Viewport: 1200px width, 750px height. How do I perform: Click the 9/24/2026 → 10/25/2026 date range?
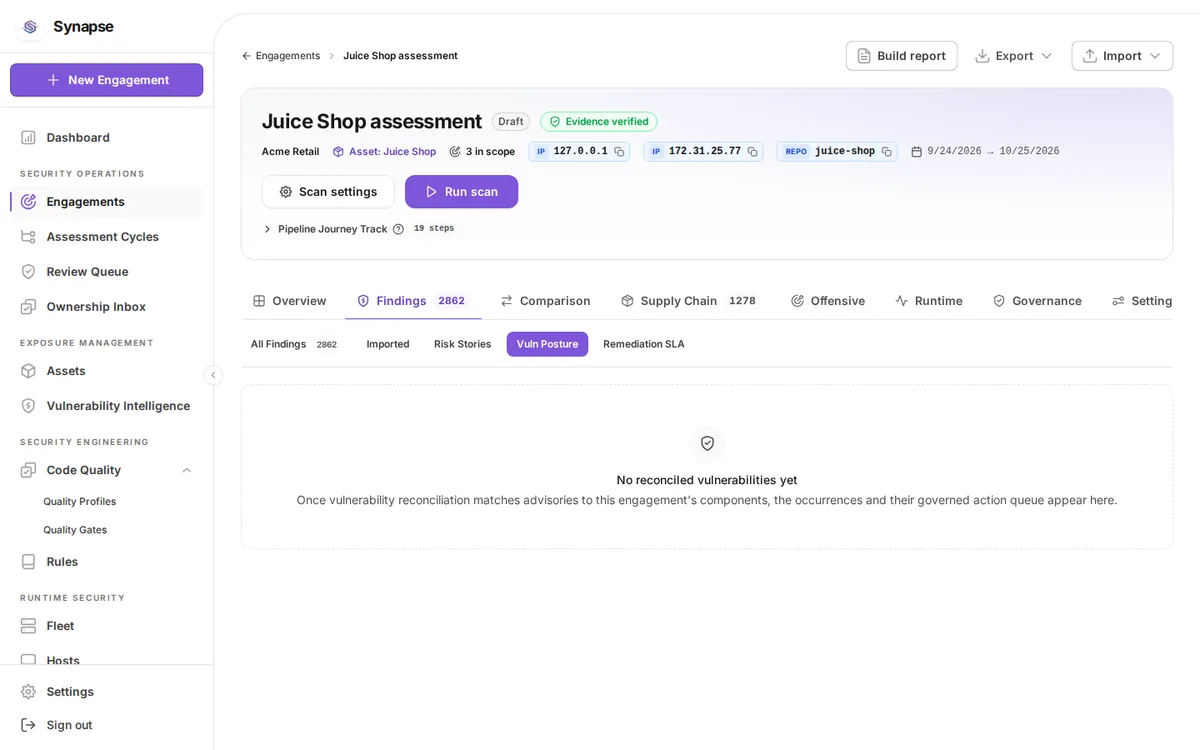click(993, 152)
